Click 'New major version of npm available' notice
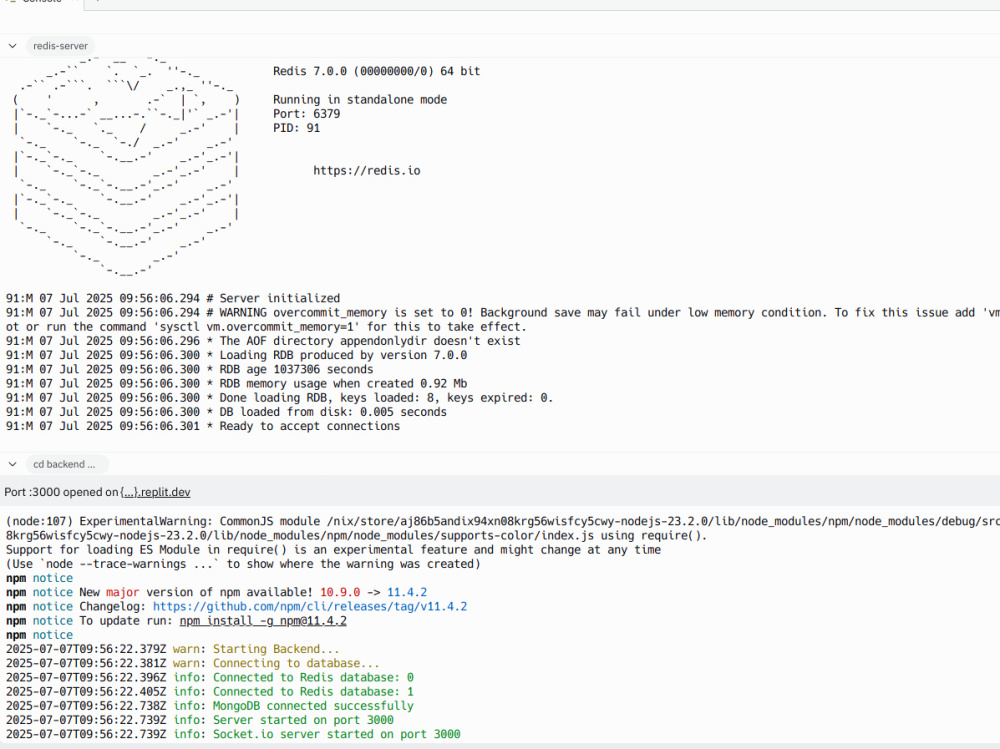Viewport: 1000px width, 749px height. click(x=216, y=593)
